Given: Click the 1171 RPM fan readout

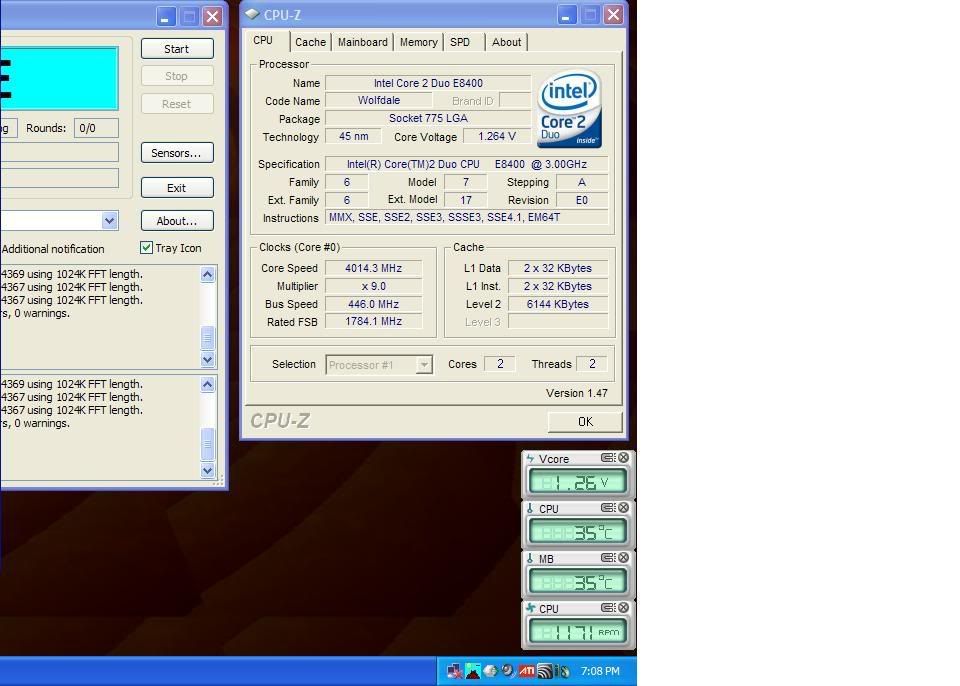Looking at the screenshot, I should (577, 632).
